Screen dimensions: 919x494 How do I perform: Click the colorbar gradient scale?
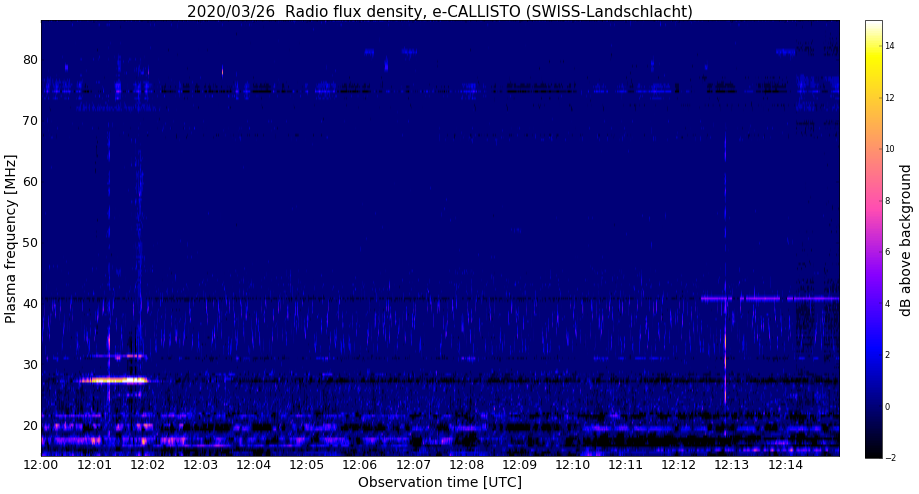click(874, 239)
